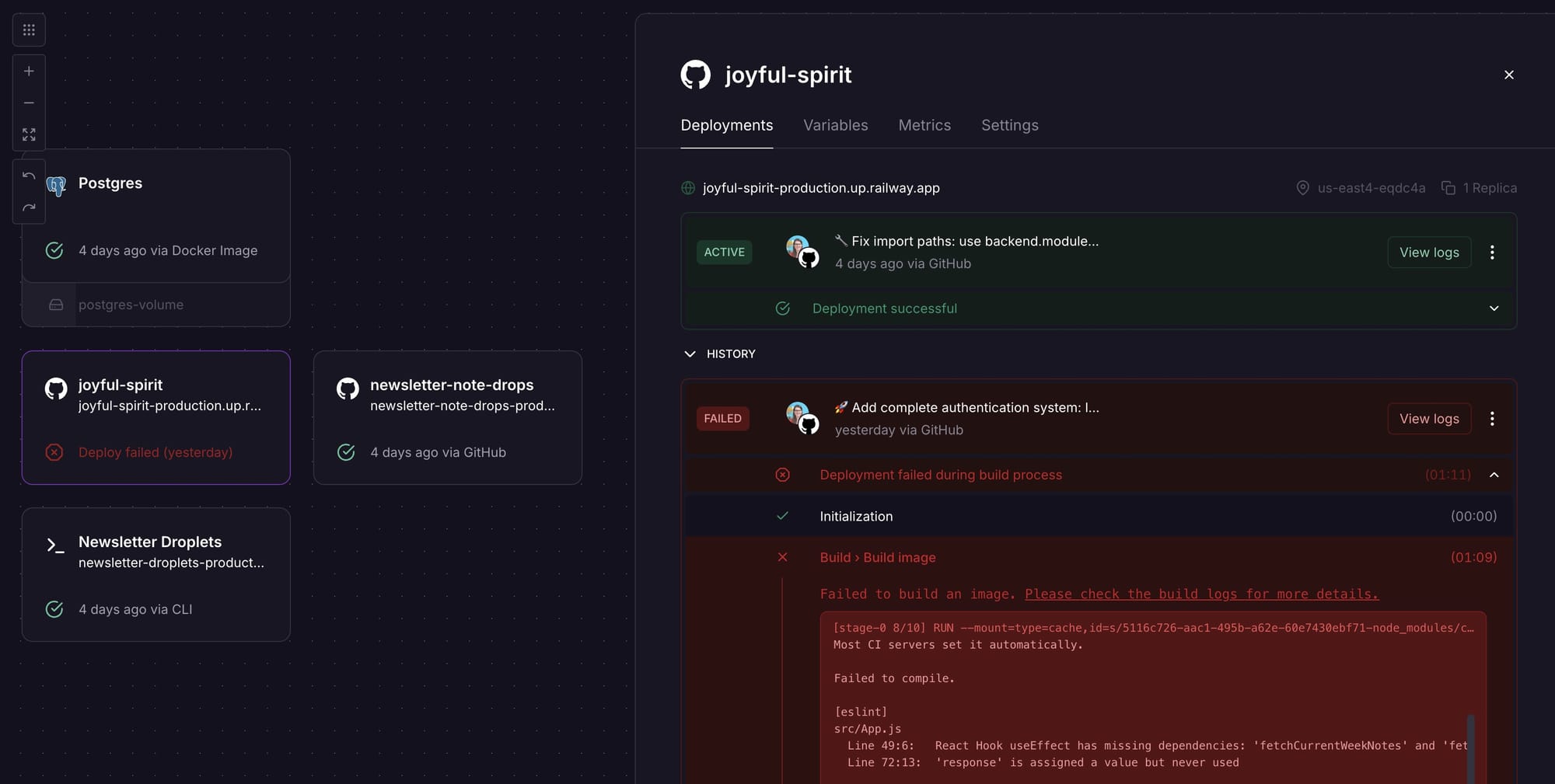View logs for the active deployment
Screen dimensions: 1555x784
pos(1429,253)
